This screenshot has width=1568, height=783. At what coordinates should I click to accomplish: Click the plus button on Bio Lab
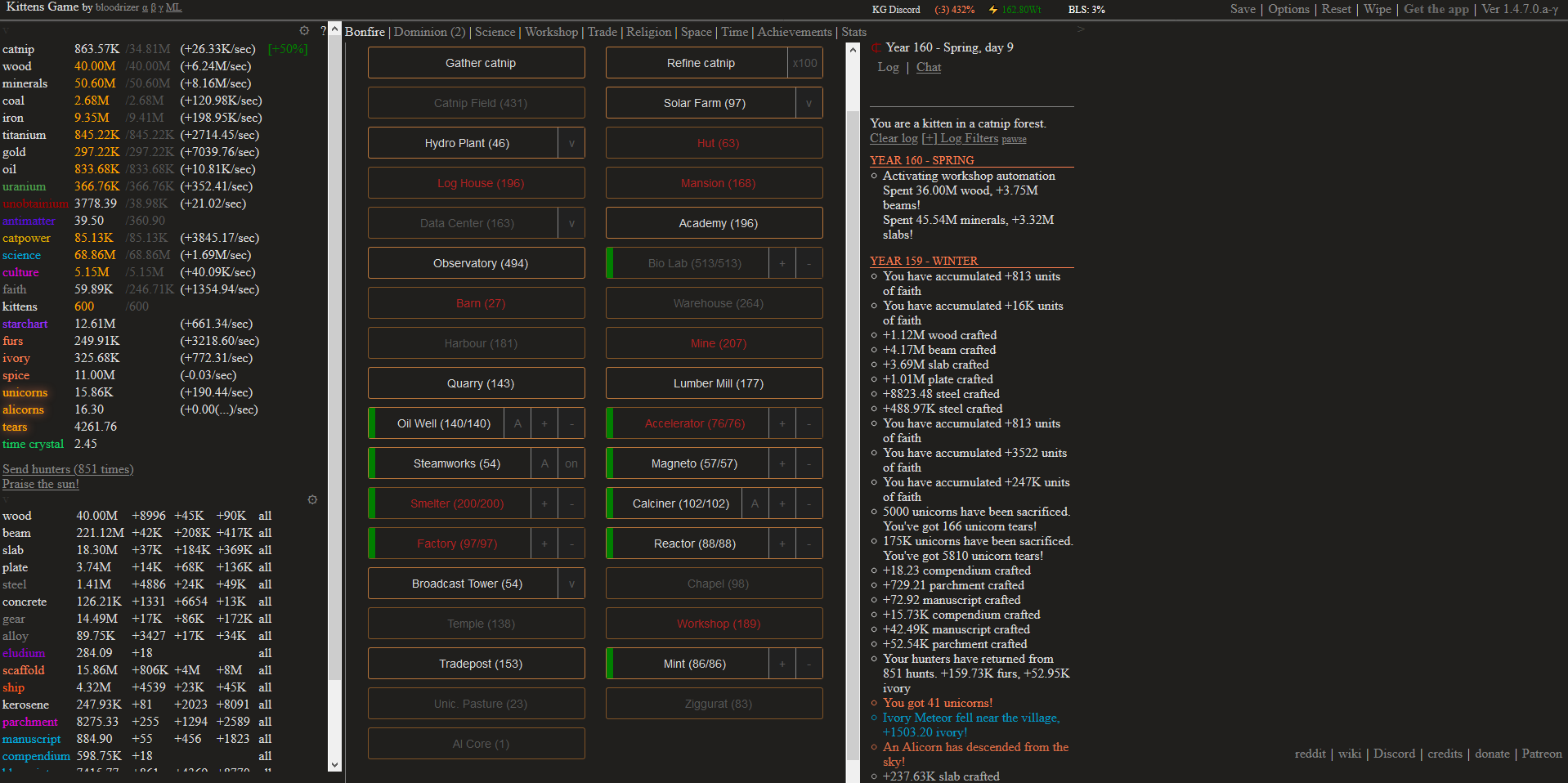[x=782, y=263]
